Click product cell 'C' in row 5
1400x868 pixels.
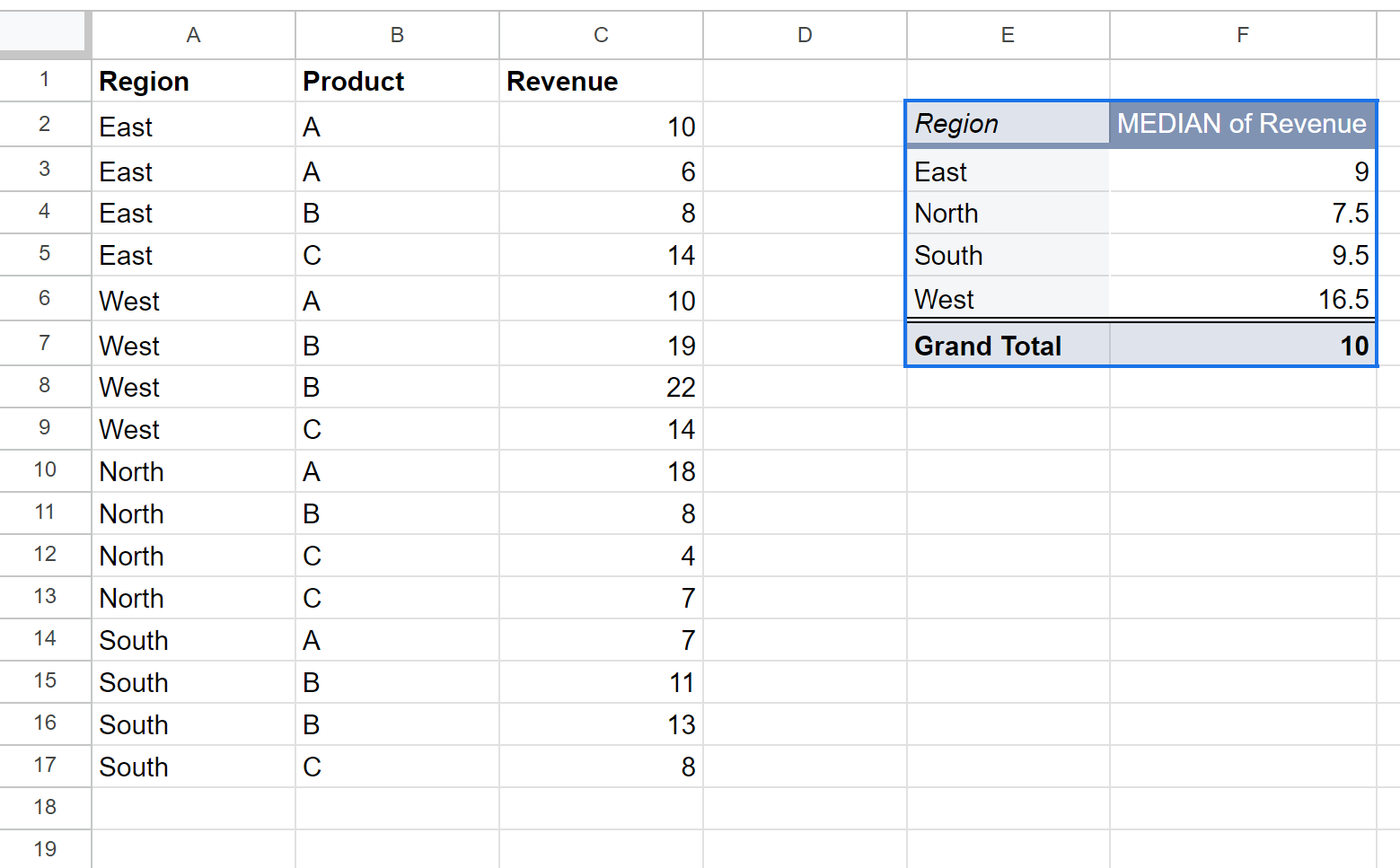tap(397, 255)
